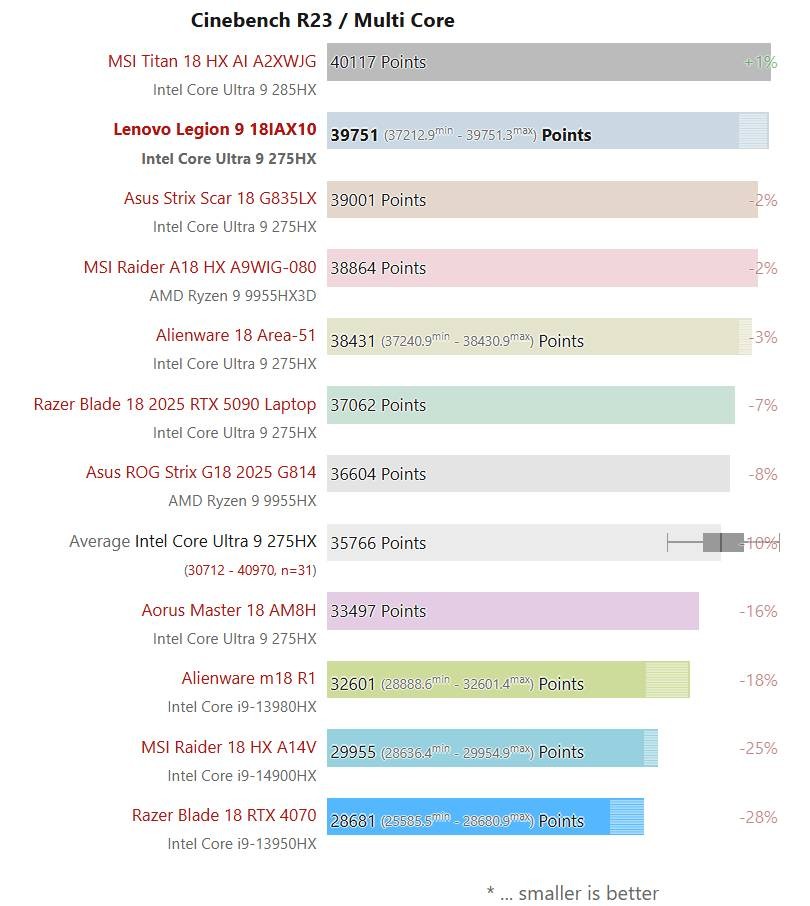Open Asus ROG Strix G18 2025 G814 link
Screen dimensions: 810x906
click(201, 472)
